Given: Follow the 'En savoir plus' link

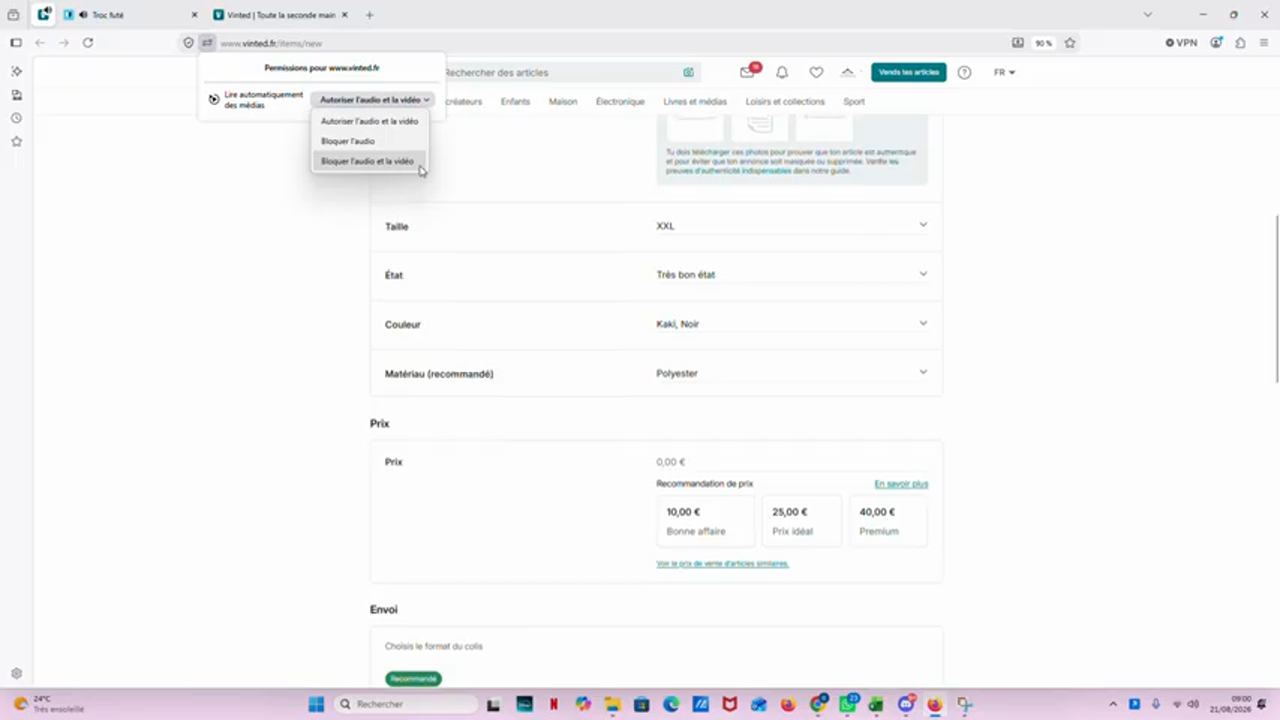Looking at the screenshot, I should point(901,484).
